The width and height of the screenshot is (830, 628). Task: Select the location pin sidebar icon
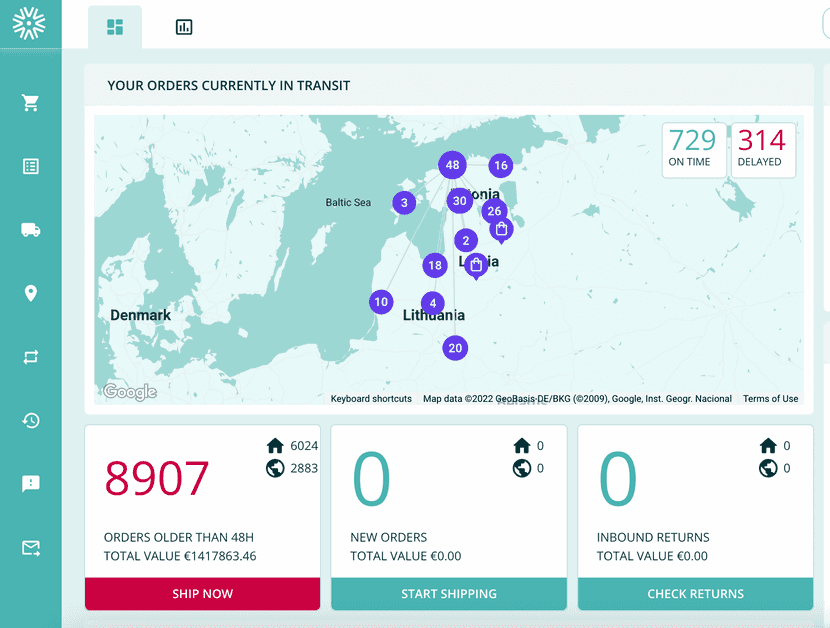31,293
